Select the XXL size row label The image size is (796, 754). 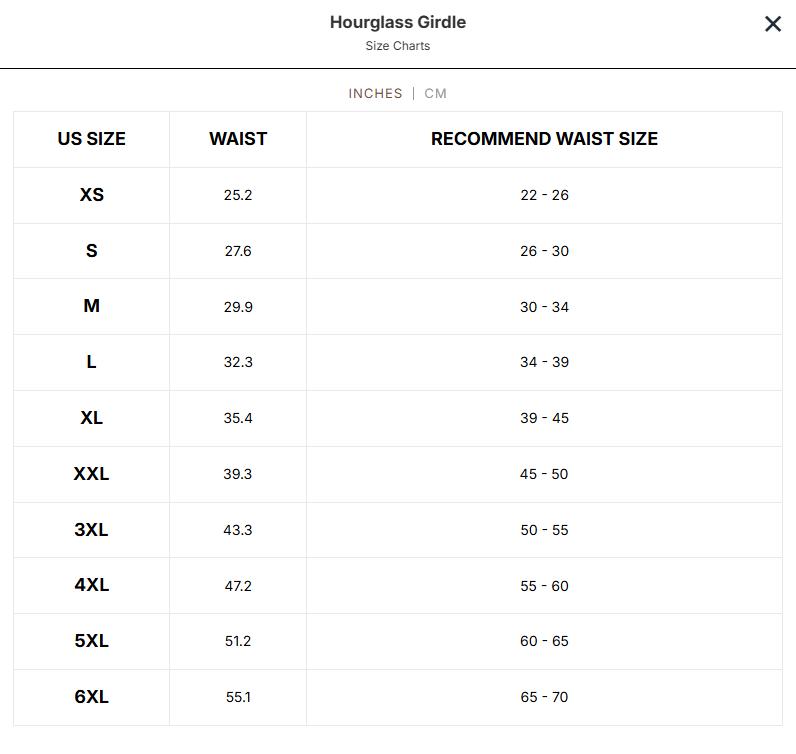[x=91, y=474]
